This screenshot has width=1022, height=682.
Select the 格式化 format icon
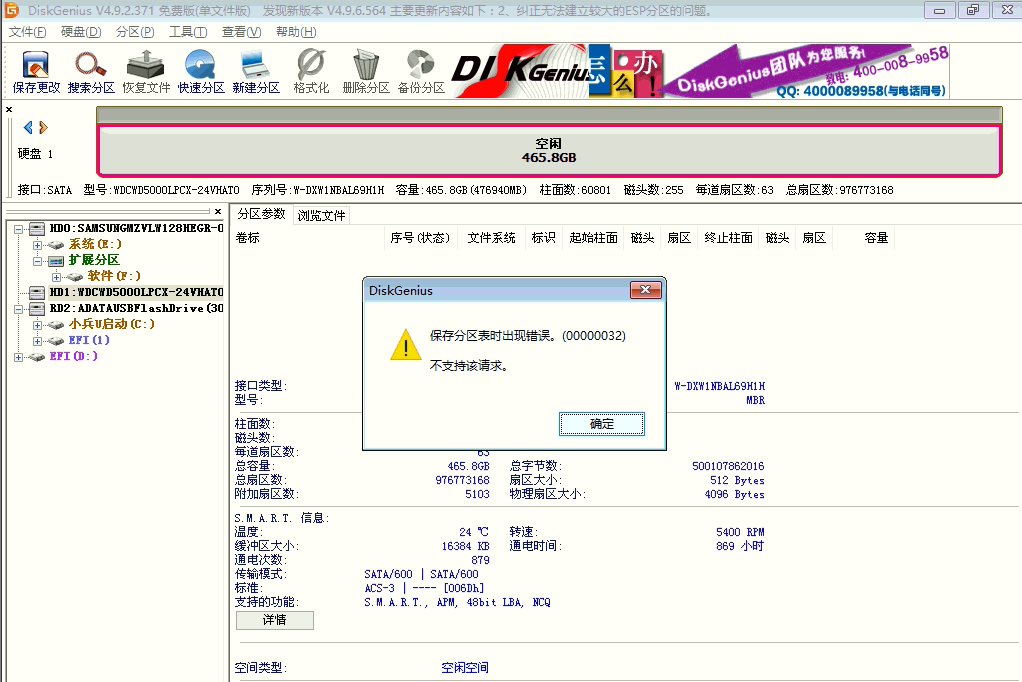pyautogui.click(x=311, y=70)
